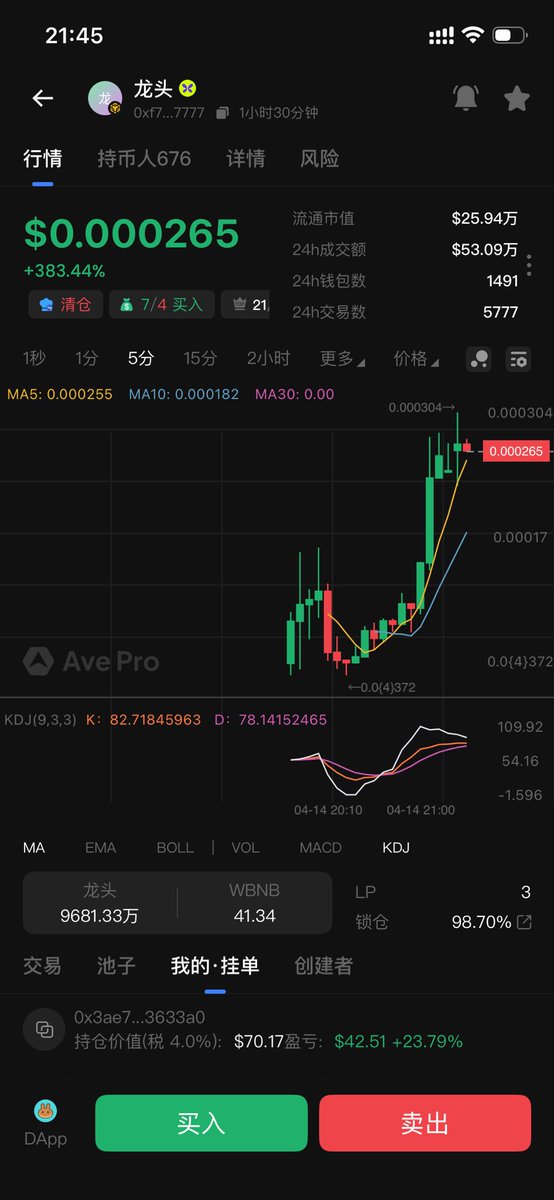Open price alert bell icon

[x=466, y=97]
